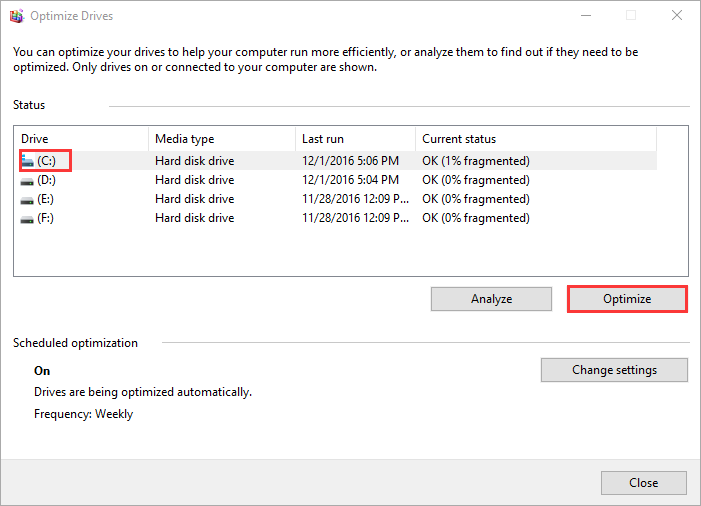Sort by the Last run column header
The image size is (701, 506).
pos(355,139)
